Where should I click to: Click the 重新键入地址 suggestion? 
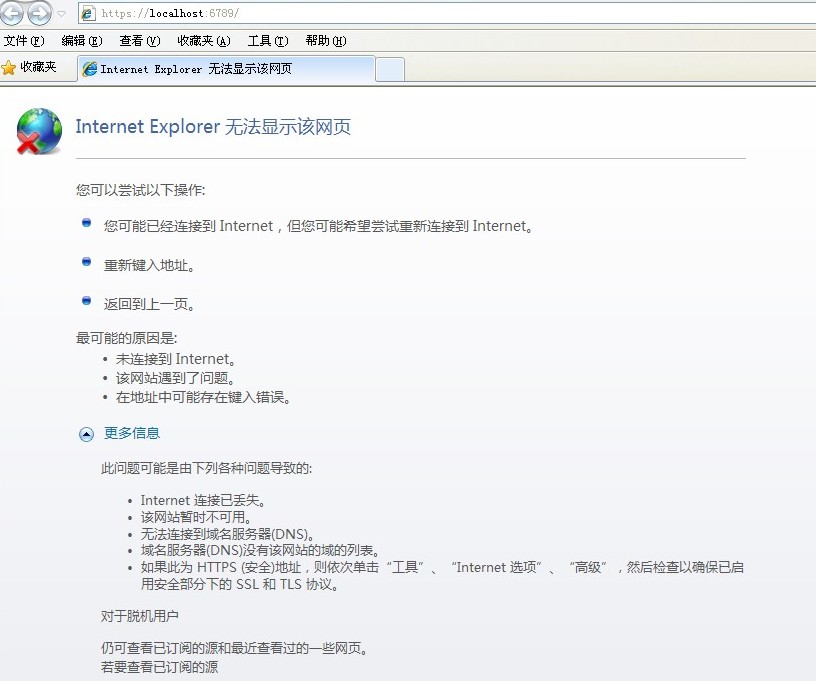[149, 265]
